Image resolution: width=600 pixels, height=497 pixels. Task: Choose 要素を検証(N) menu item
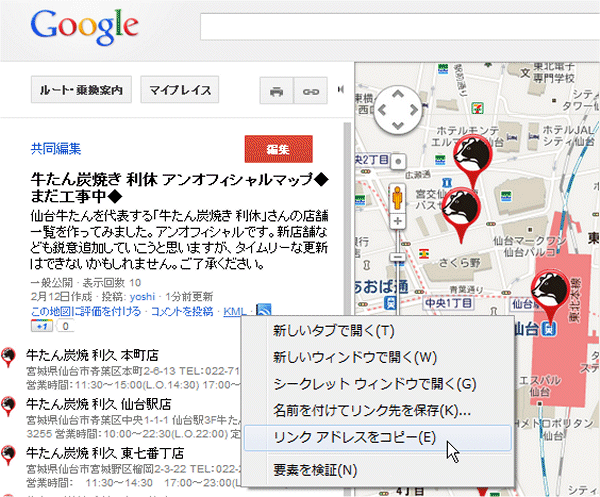coord(315,470)
